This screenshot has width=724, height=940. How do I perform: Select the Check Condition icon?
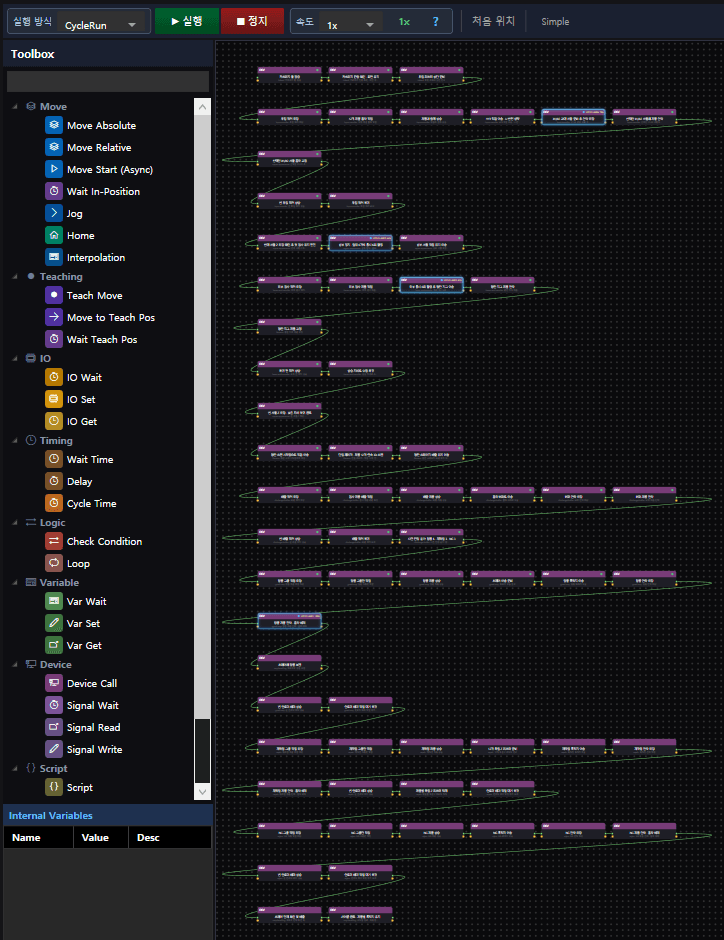pyautogui.click(x=54, y=541)
